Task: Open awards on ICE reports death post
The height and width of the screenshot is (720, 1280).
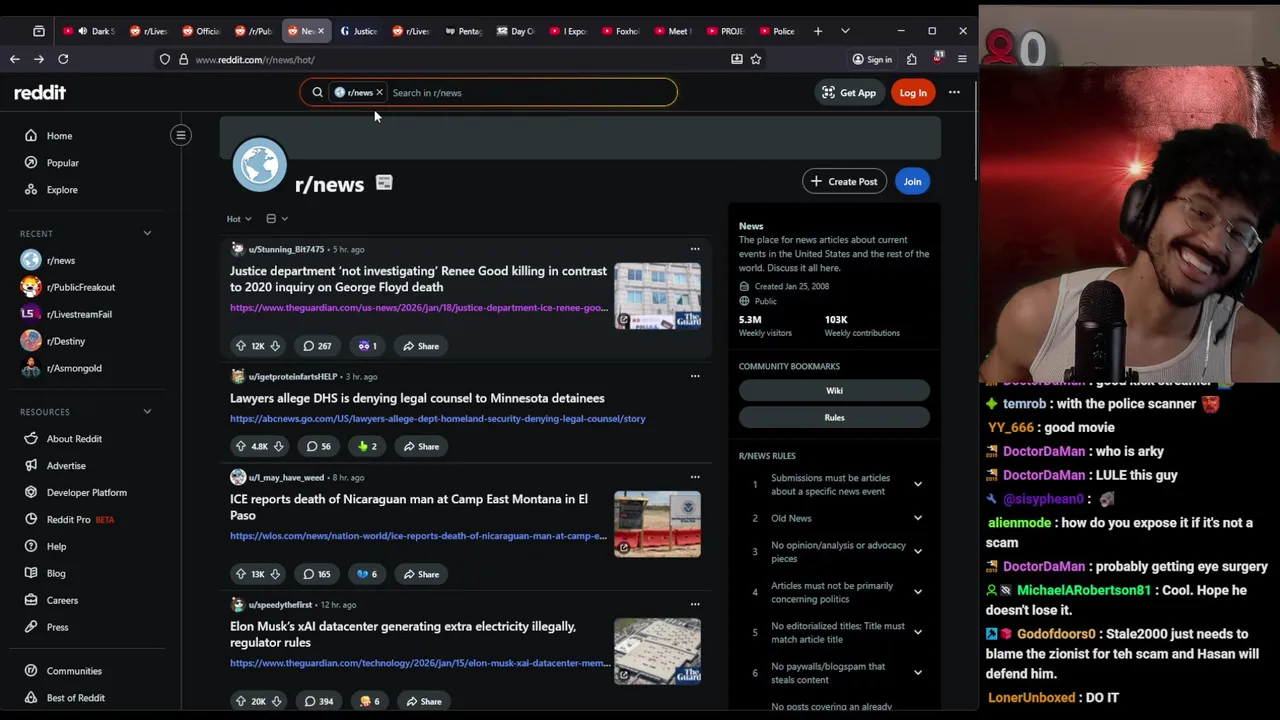Action: tap(367, 575)
